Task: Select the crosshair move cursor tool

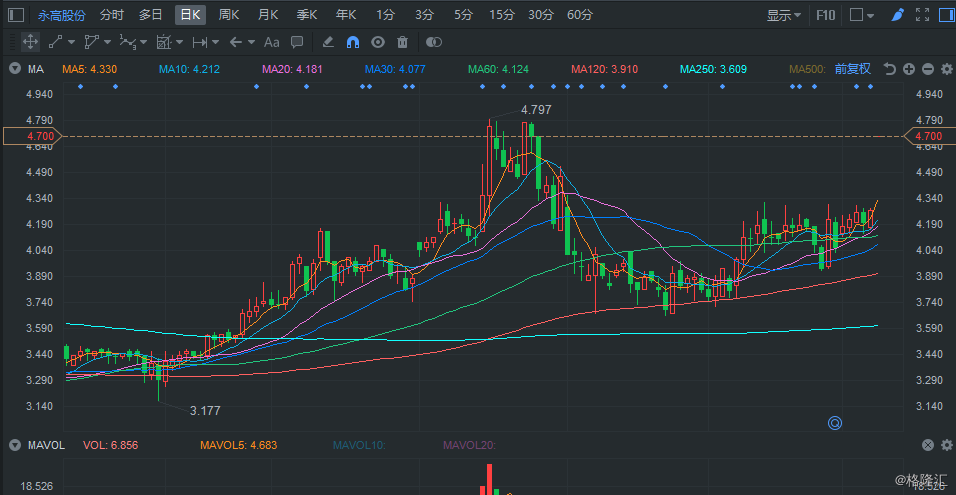Action: [30, 42]
